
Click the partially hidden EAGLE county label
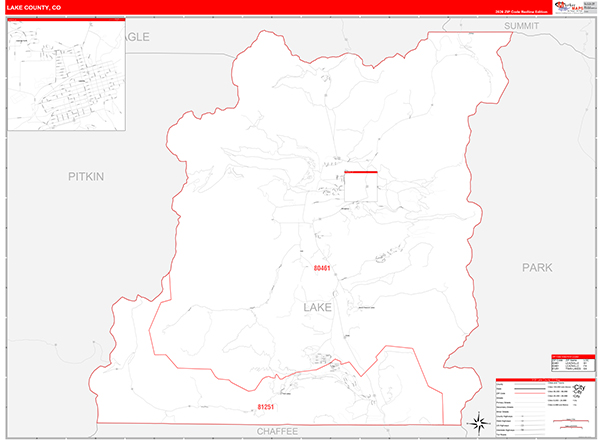(138, 37)
